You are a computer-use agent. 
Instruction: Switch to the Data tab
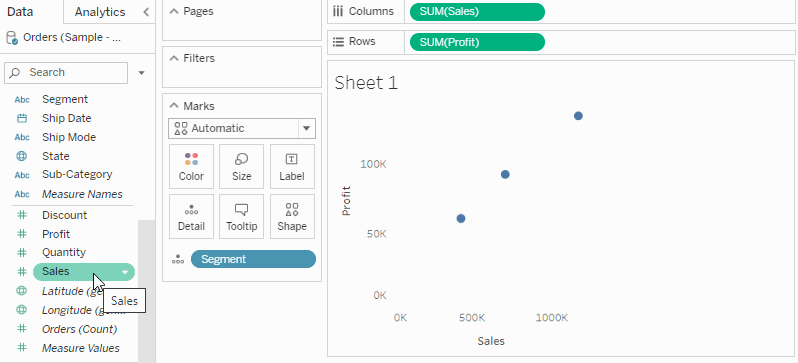click(20, 12)
